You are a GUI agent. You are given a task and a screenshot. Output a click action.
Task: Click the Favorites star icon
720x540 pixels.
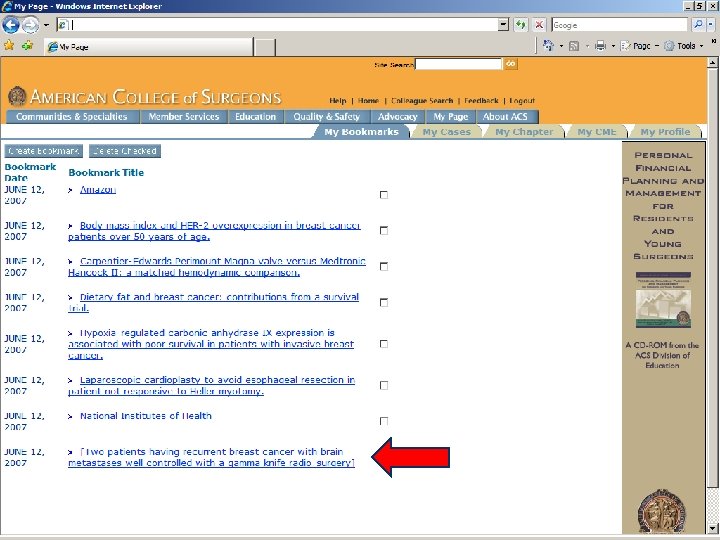pyautogui.click(x=9, y=45)
